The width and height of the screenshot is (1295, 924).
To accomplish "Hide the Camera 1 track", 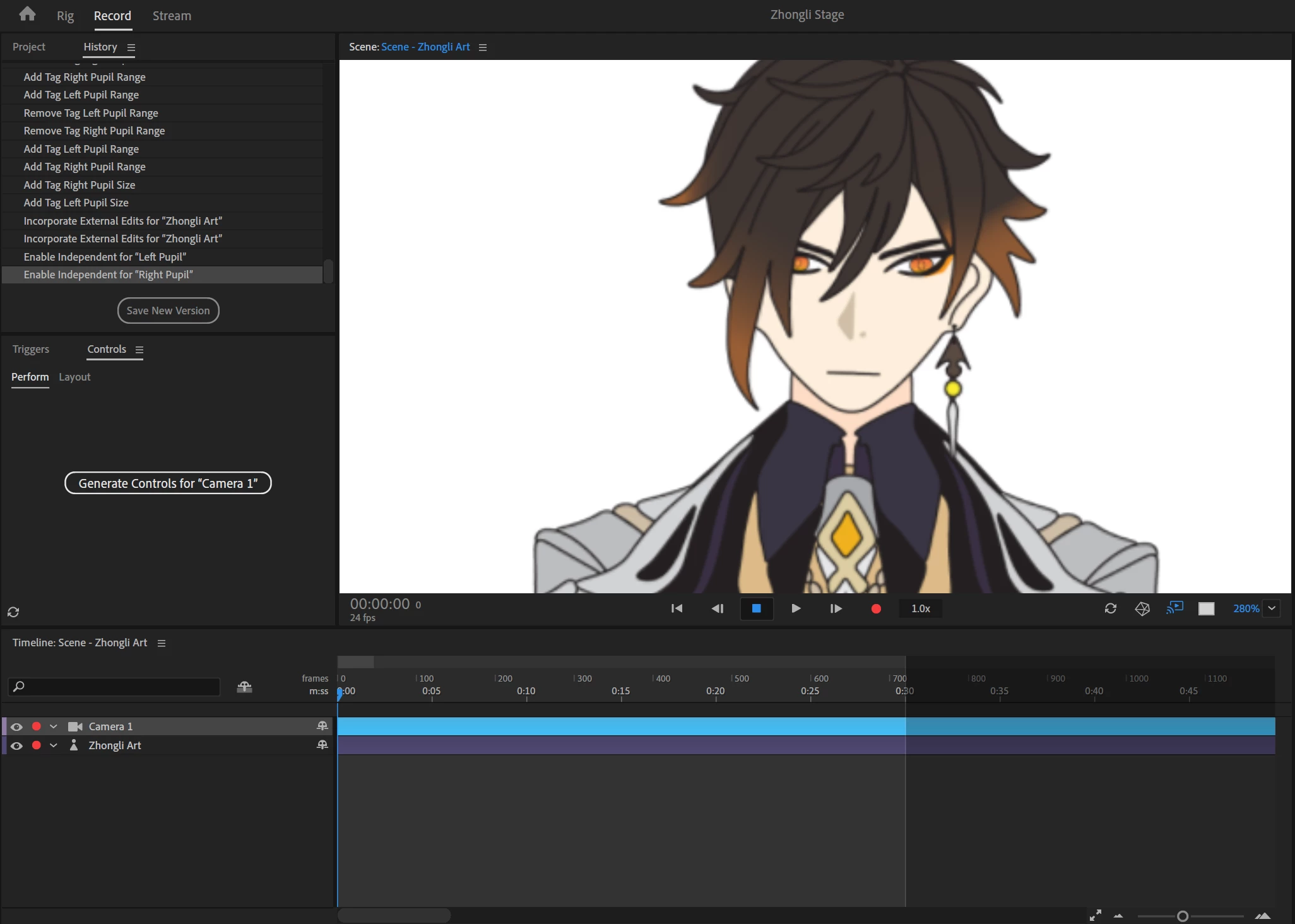I will click(x=17, y=726).
